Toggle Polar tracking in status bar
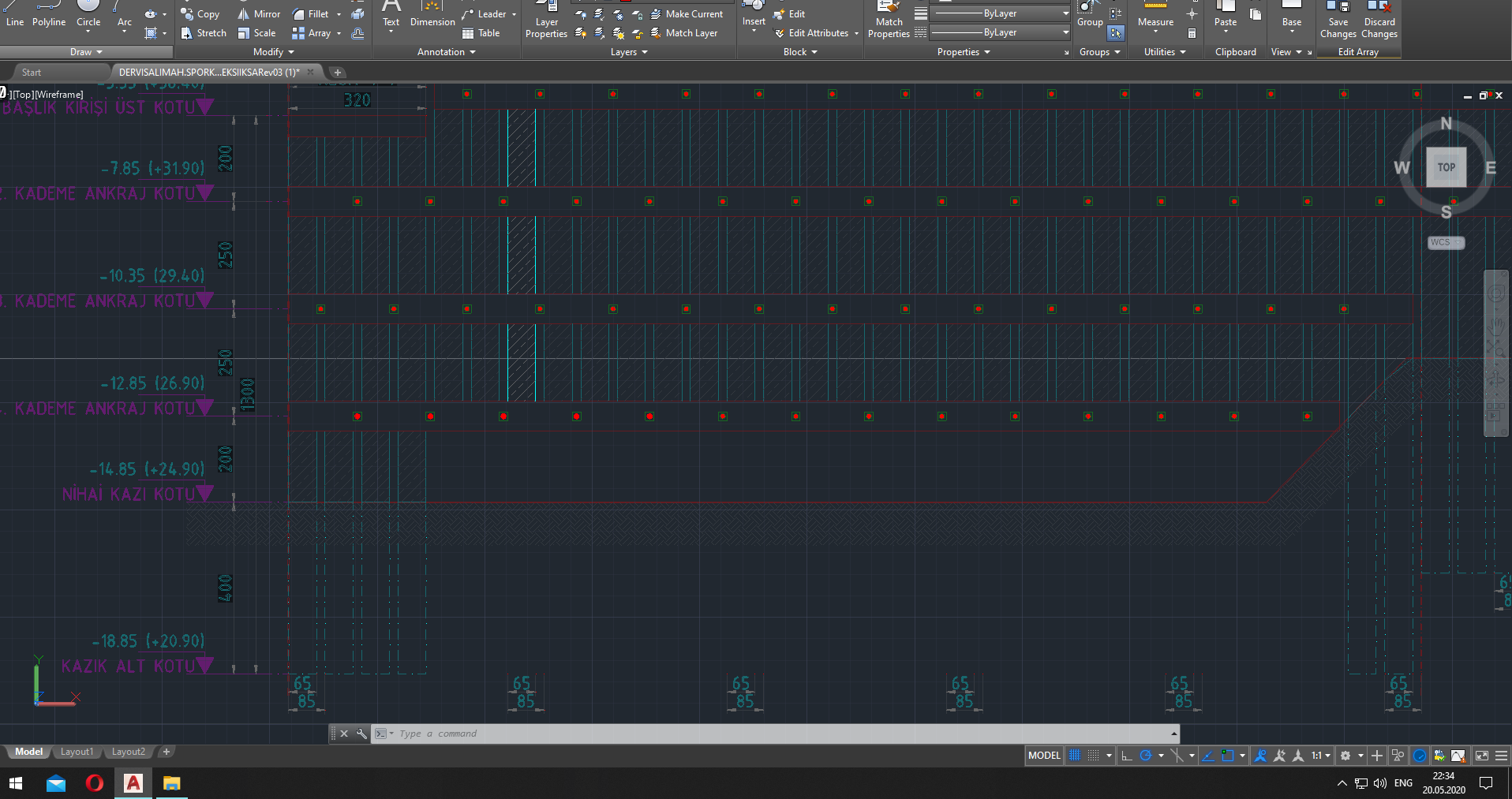1512x799 pixels. pyautogui.click(x=1146, y=756)
